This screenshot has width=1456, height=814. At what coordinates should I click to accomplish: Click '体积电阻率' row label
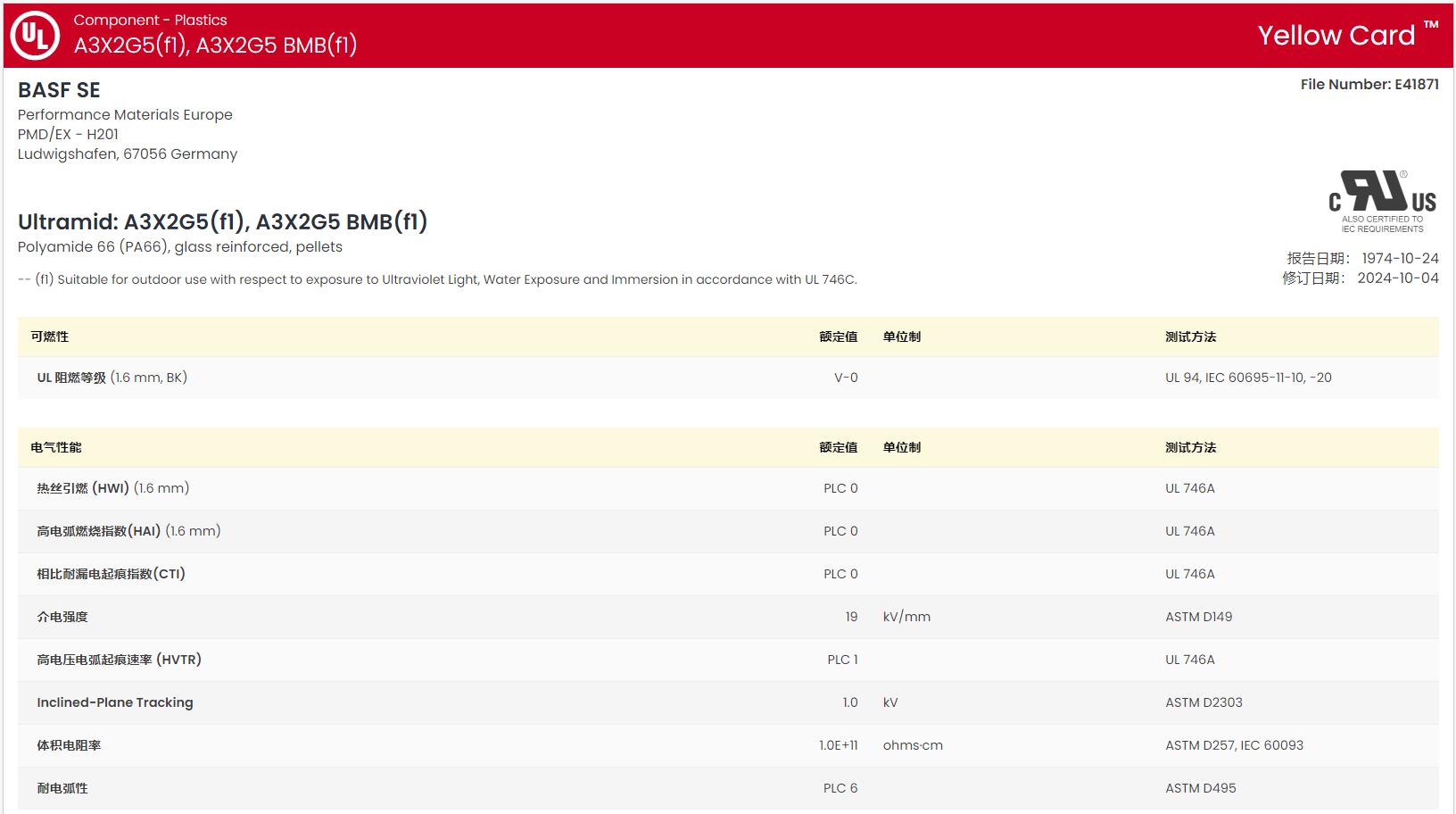pyautogui.click(x=69, y=745)
